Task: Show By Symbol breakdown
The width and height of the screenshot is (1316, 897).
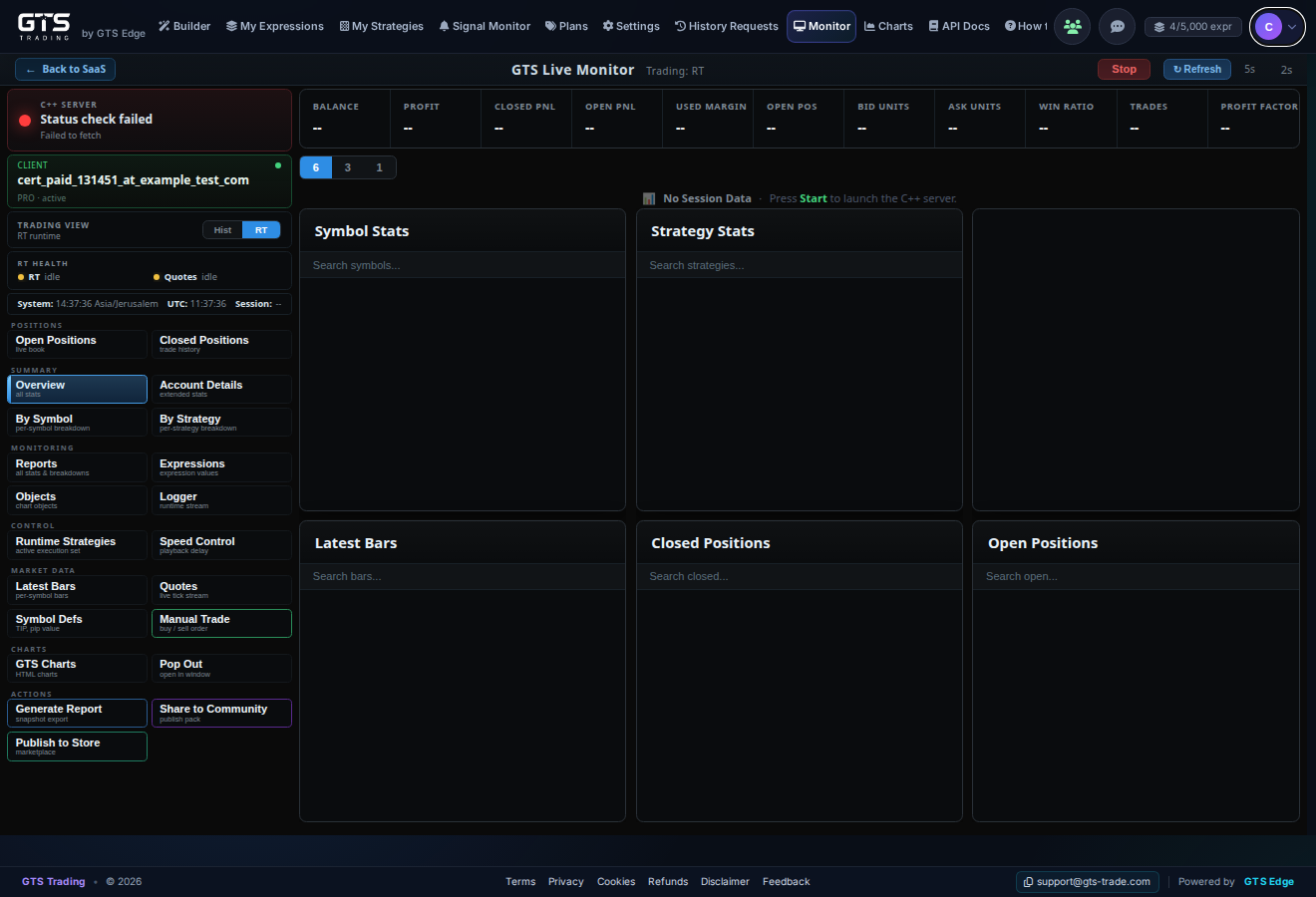Action: 77,423
